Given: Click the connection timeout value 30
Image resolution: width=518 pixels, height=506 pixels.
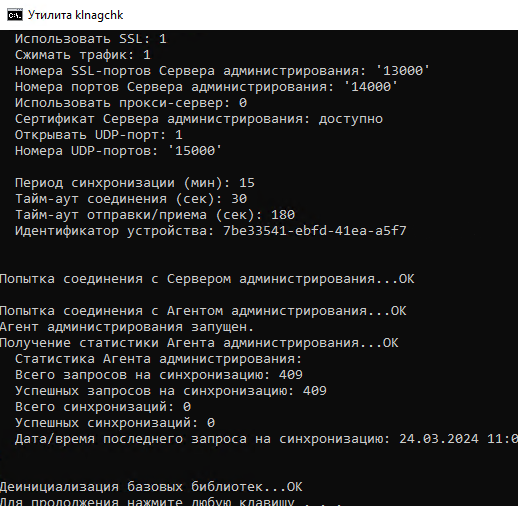Looking at the screenshot, I should [x=239, y=199].
